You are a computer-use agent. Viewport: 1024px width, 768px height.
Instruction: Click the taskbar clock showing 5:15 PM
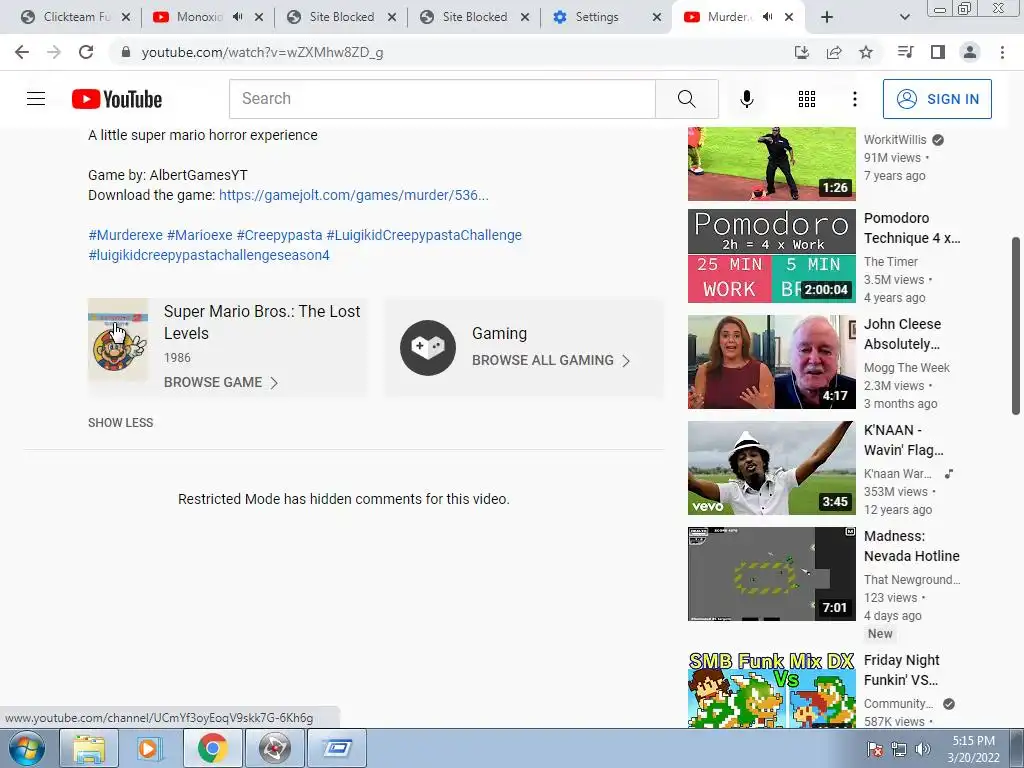point(973,749)
